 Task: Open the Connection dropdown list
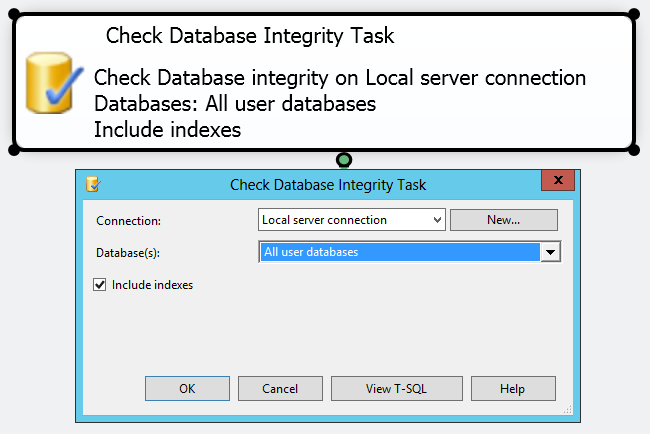pyautogui.click(x=437, y=220)
